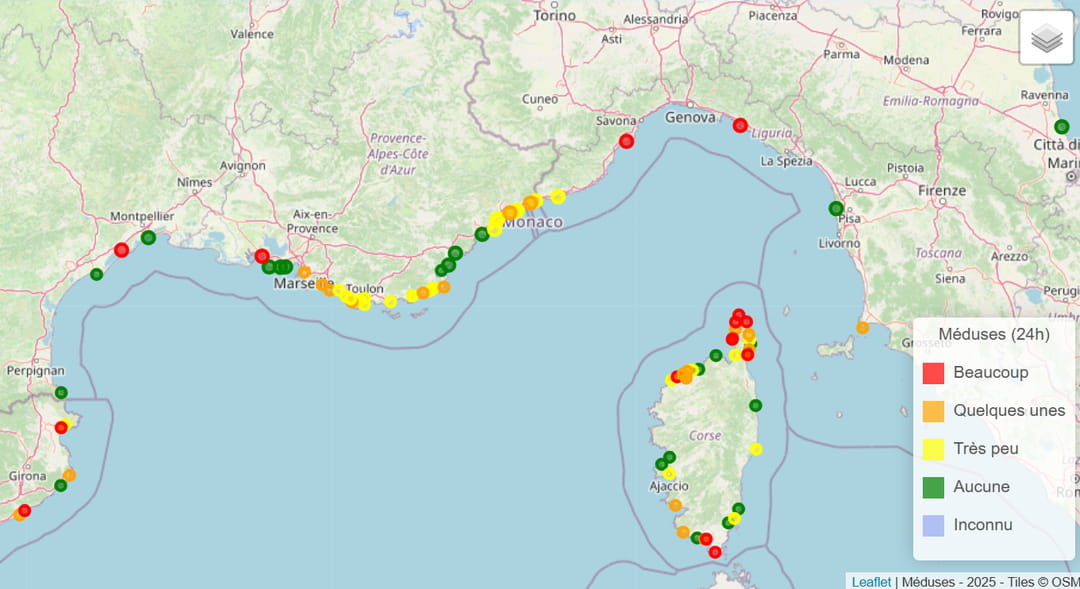This screenshot has height=589, width=1080.
Task: Click the yellow Très peu legend swatch
Action: pos(933,449)
